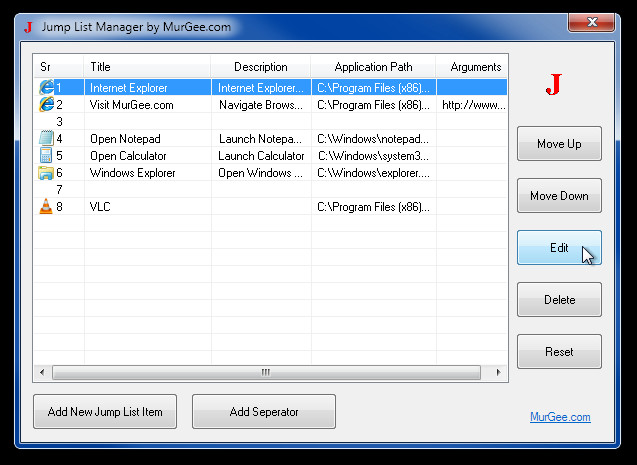The image size is (637, 465).
Task: Click the Move Down button
Action: point(559,195)
